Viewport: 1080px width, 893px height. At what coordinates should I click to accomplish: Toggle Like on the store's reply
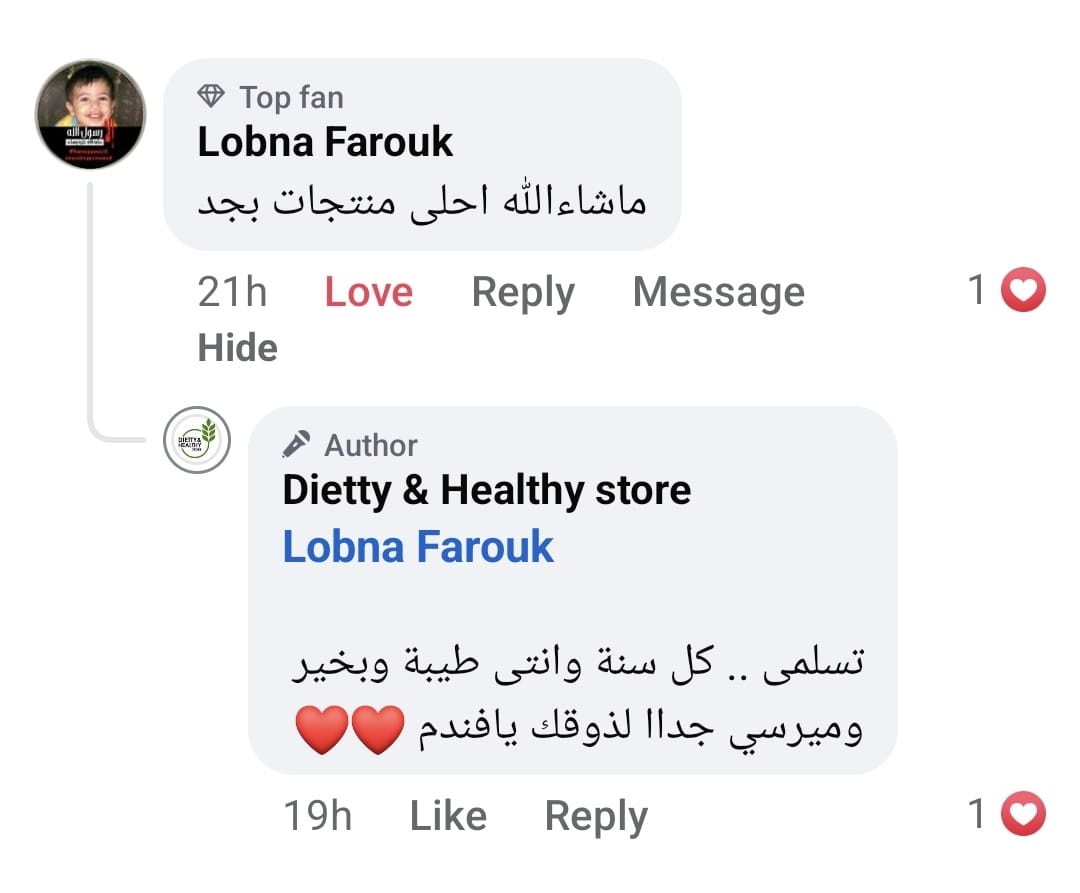(448, 816)
